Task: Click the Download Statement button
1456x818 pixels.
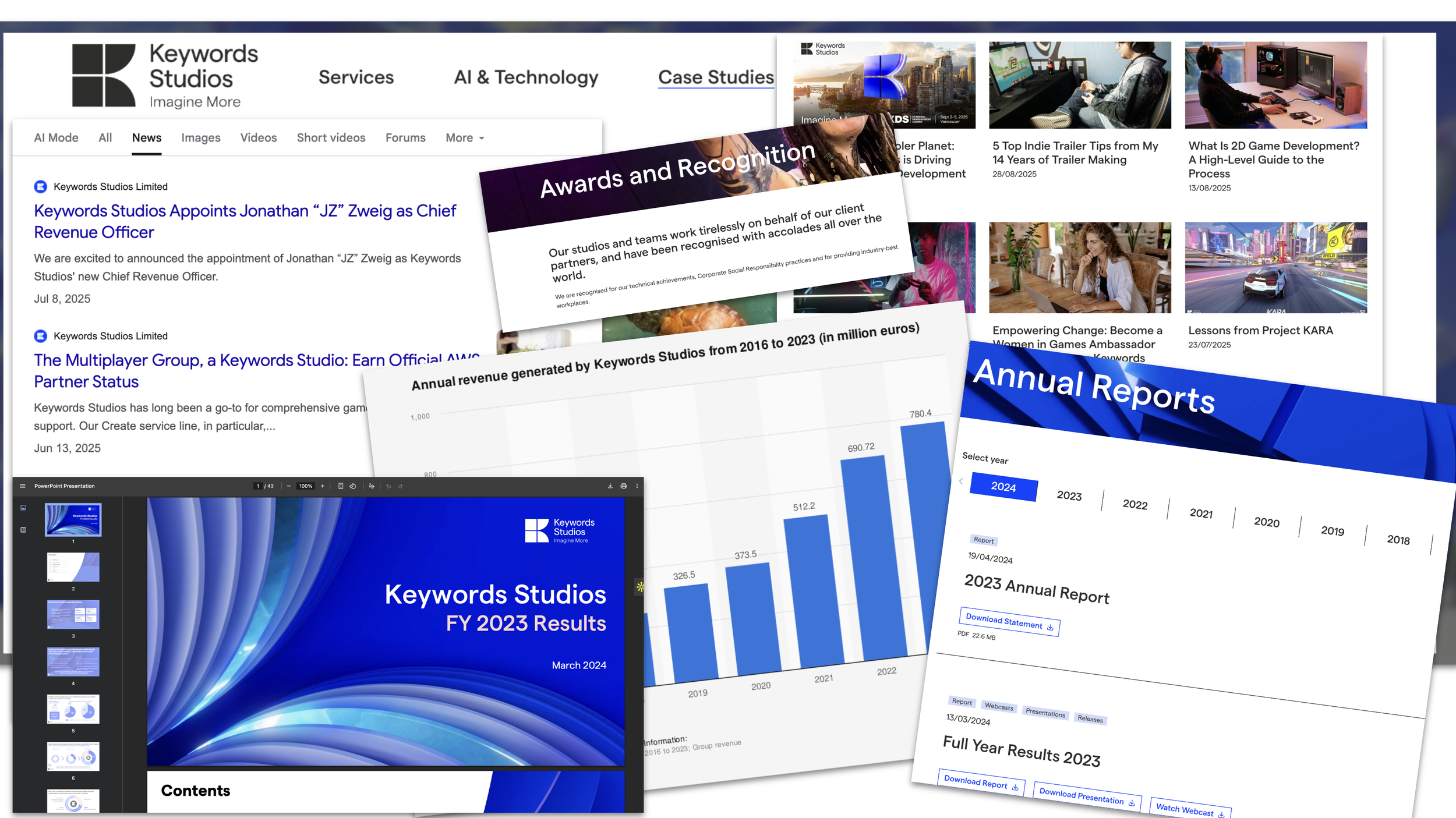Action: pyautogui.click(x=1009, y=622)
